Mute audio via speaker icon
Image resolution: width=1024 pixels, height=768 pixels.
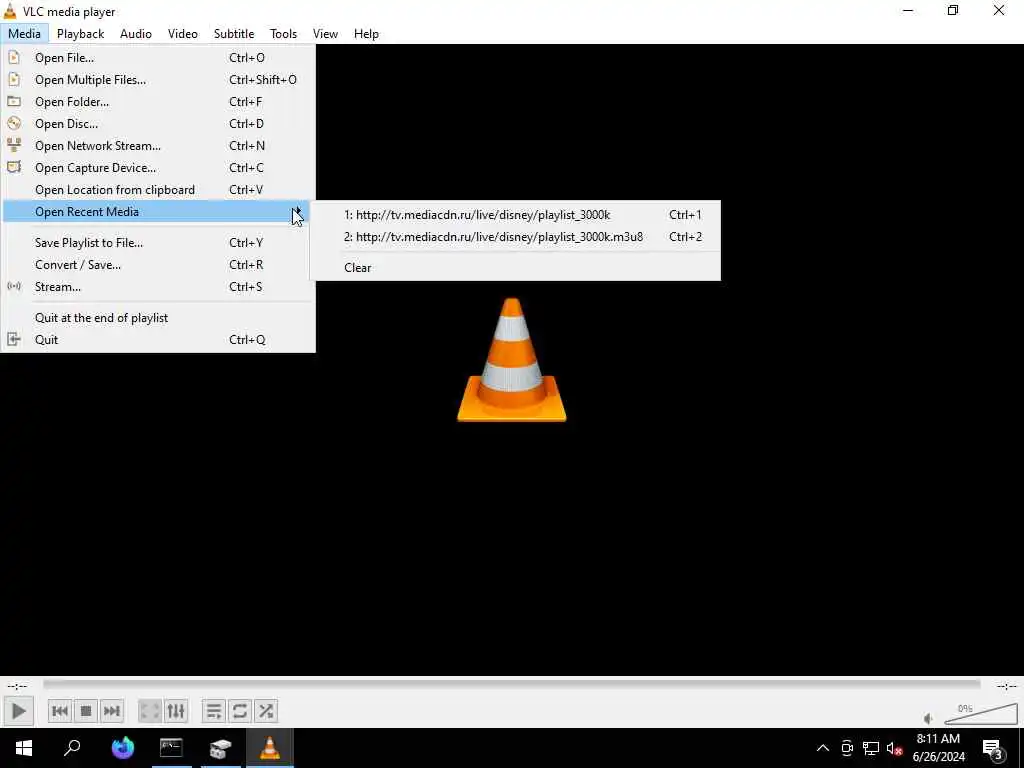pyautogui.click(x=928, y=718)
